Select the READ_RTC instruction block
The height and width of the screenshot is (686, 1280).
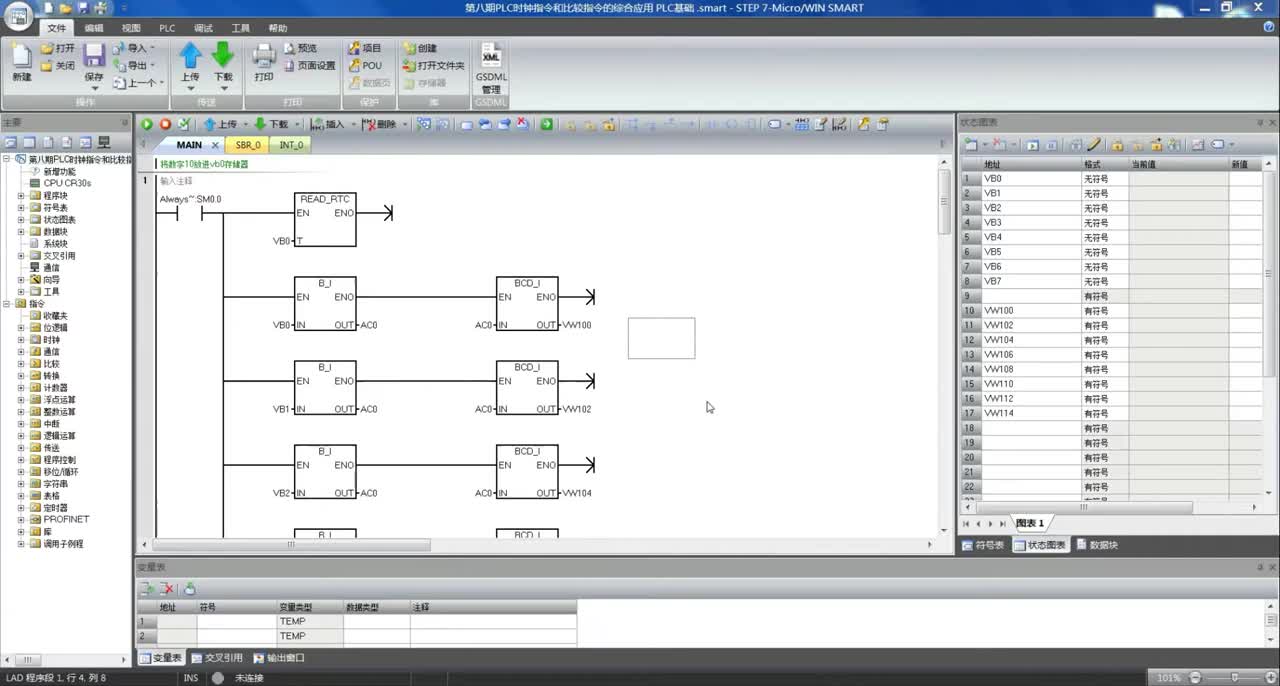[x=325, y=219]
